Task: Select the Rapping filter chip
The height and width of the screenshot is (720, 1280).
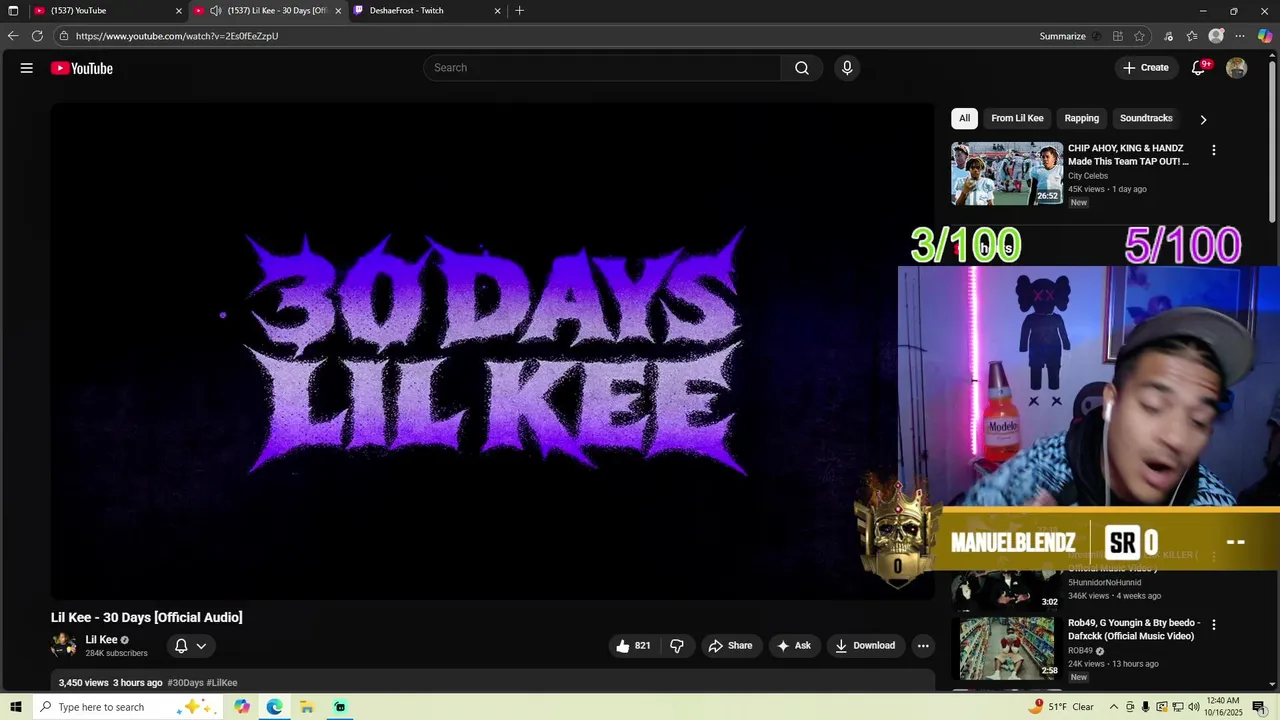Action: 1081,118
